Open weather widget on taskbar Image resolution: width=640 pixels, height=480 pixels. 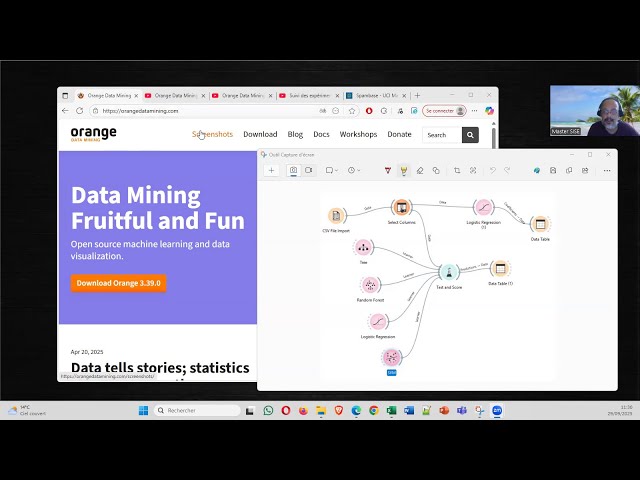[x=27, y=410]
